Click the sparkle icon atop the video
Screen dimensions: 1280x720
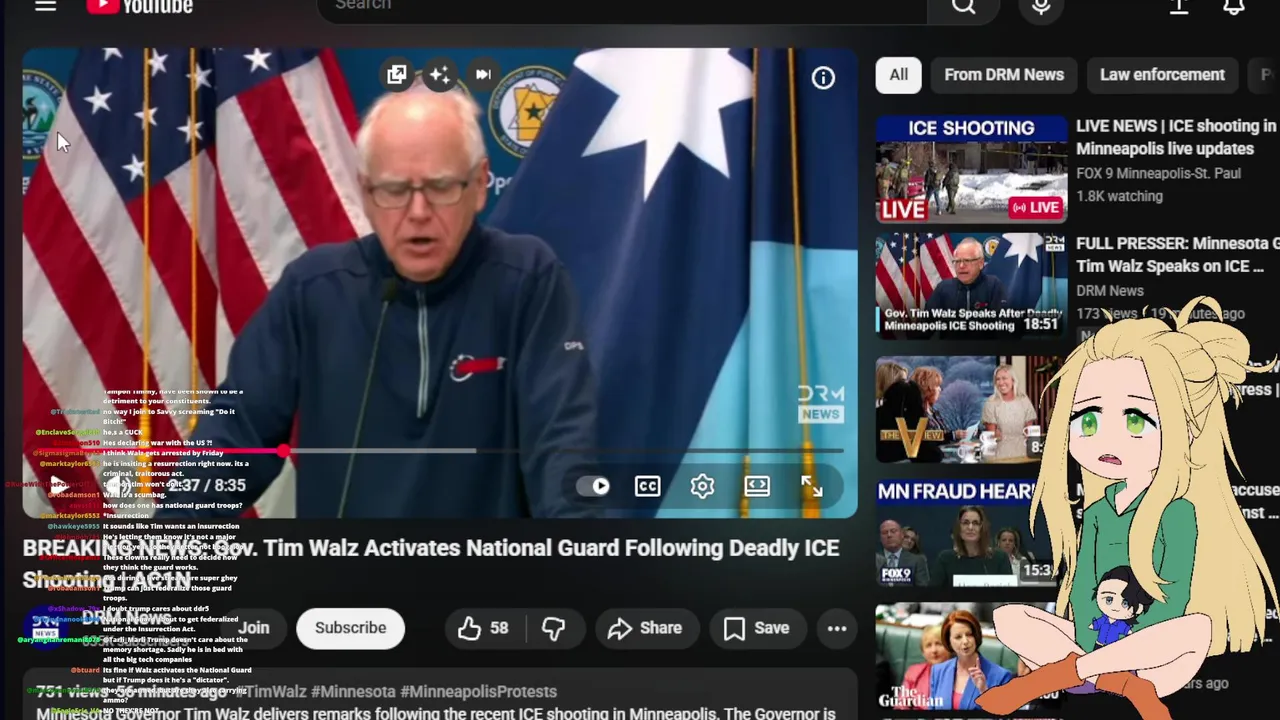(440, 75)
